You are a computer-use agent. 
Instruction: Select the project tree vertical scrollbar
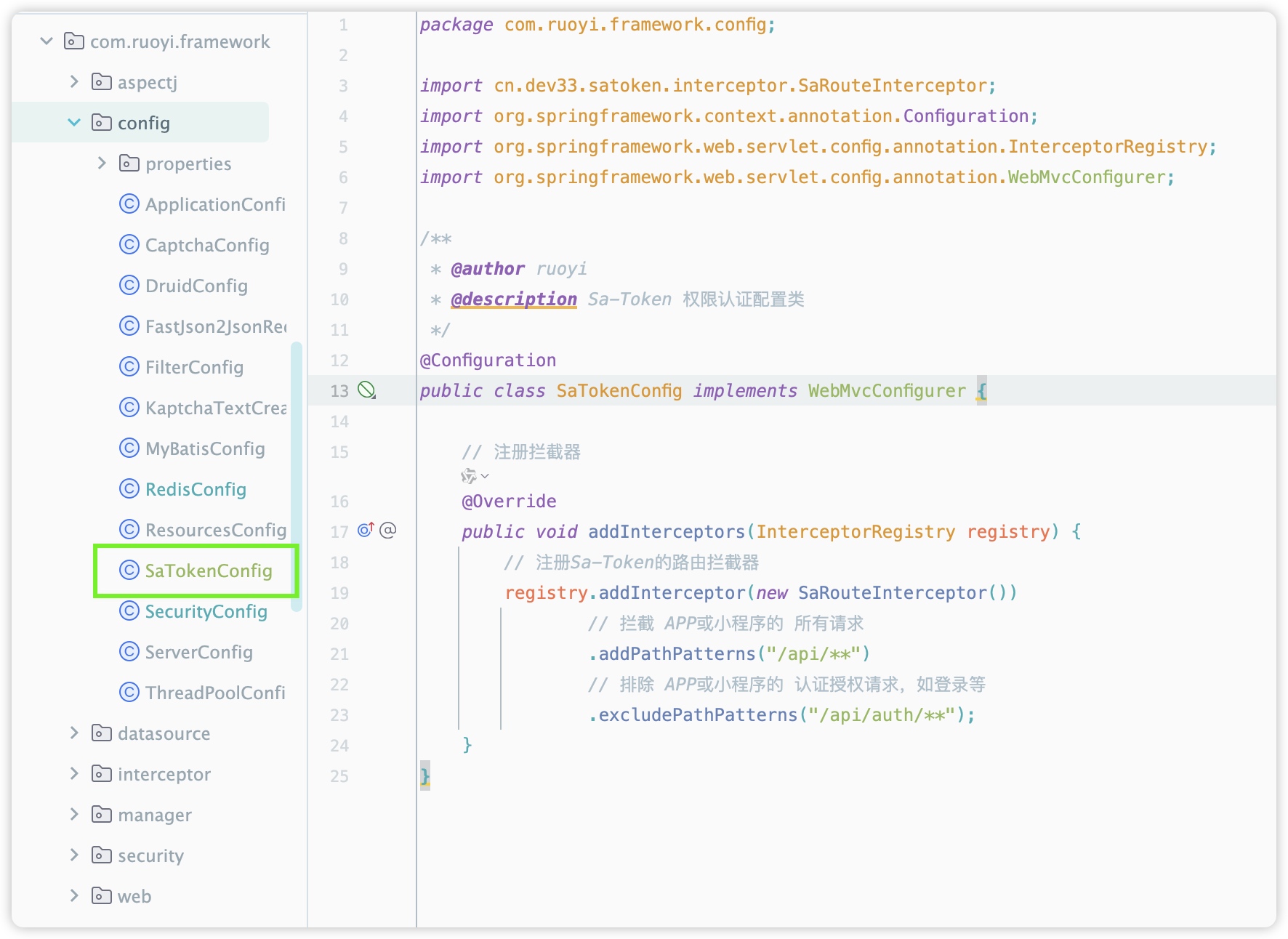(x=297, y=476)
